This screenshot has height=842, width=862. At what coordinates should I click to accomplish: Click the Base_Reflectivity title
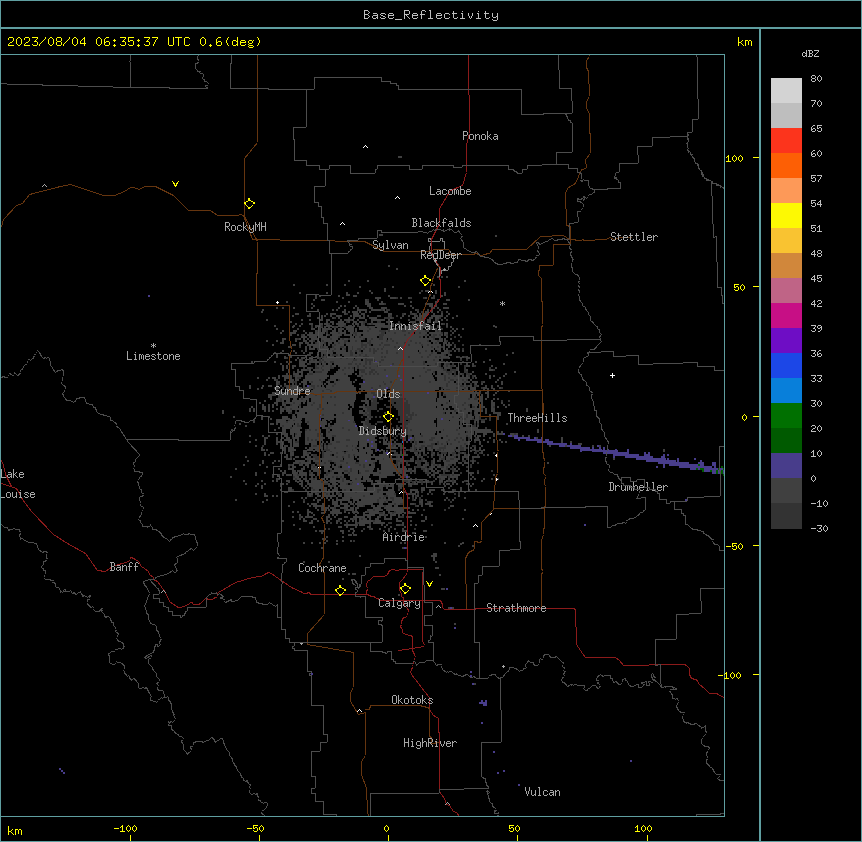431,15
